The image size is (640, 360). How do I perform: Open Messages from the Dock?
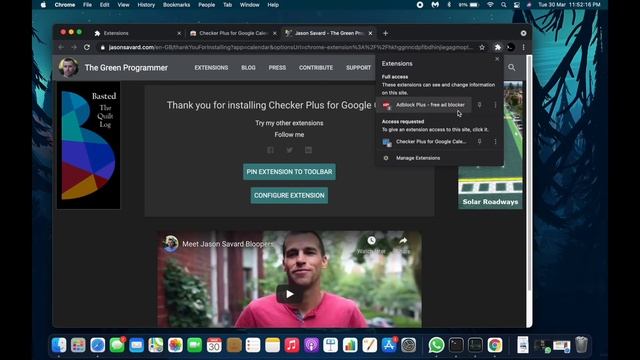point(117,345)
